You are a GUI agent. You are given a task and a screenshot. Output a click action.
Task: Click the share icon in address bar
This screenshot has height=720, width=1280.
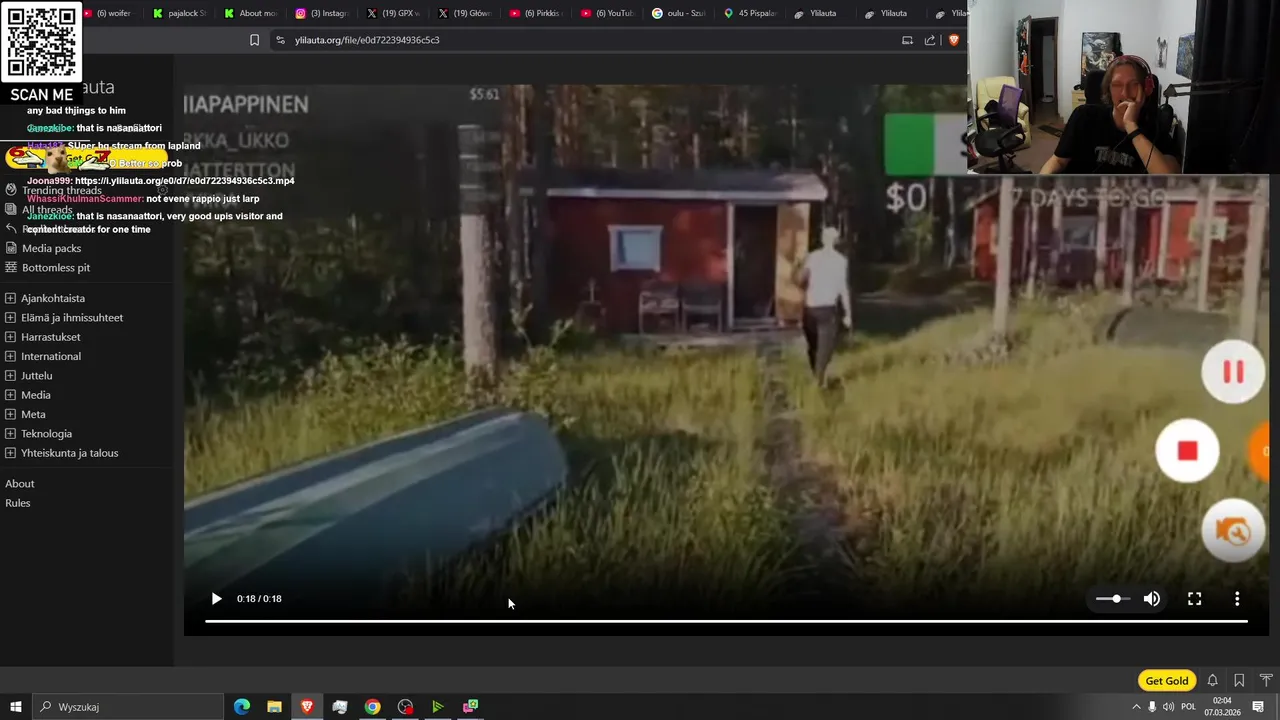pos(930,40)
